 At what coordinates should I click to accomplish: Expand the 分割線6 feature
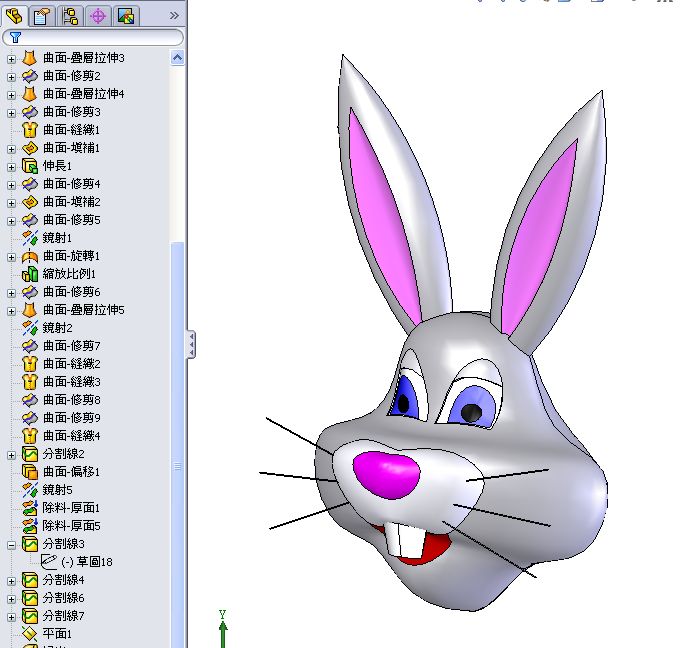click(x=11, y=599)
